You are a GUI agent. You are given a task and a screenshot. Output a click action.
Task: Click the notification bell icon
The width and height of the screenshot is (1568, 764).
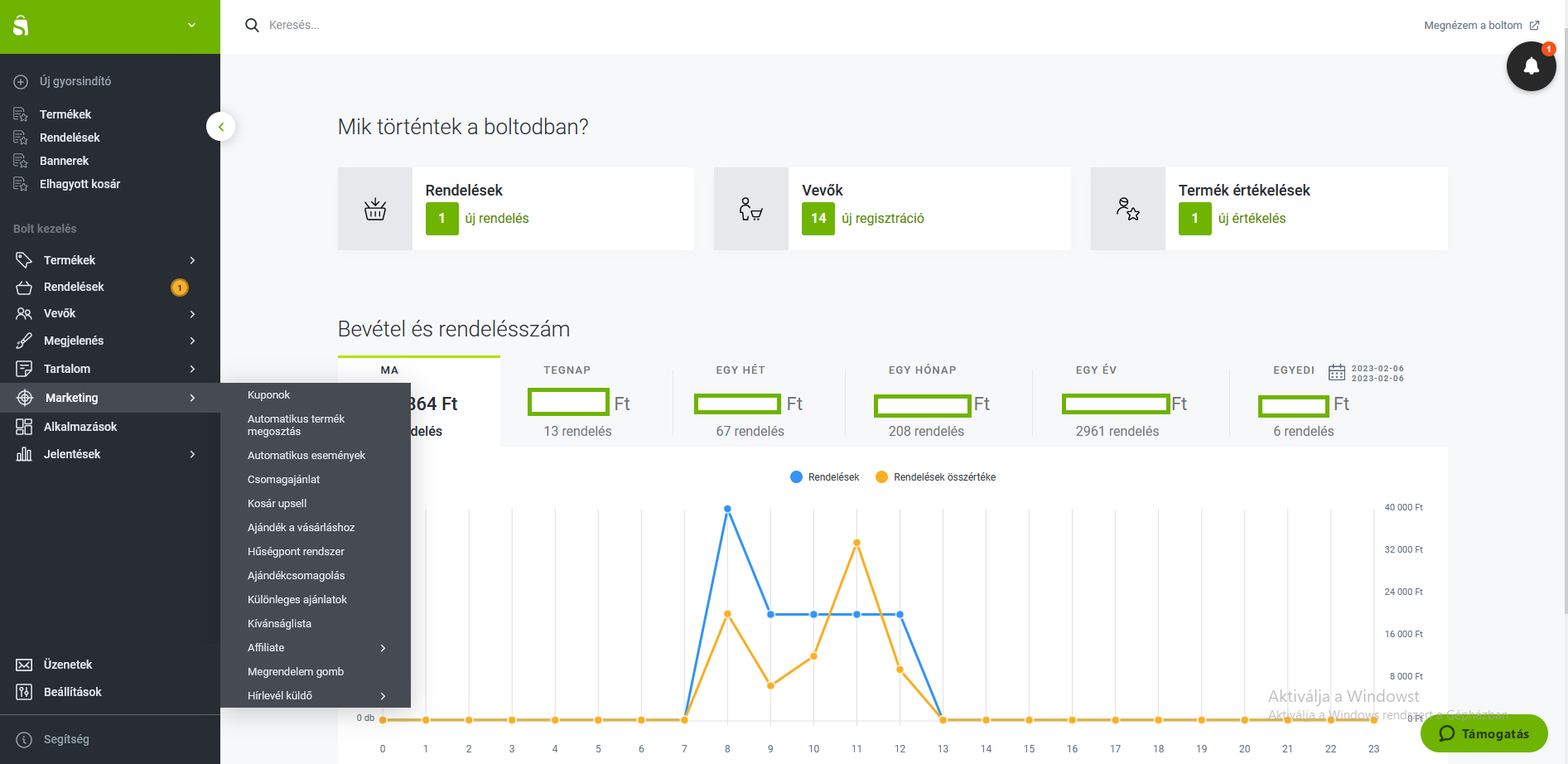[1531, 66]
